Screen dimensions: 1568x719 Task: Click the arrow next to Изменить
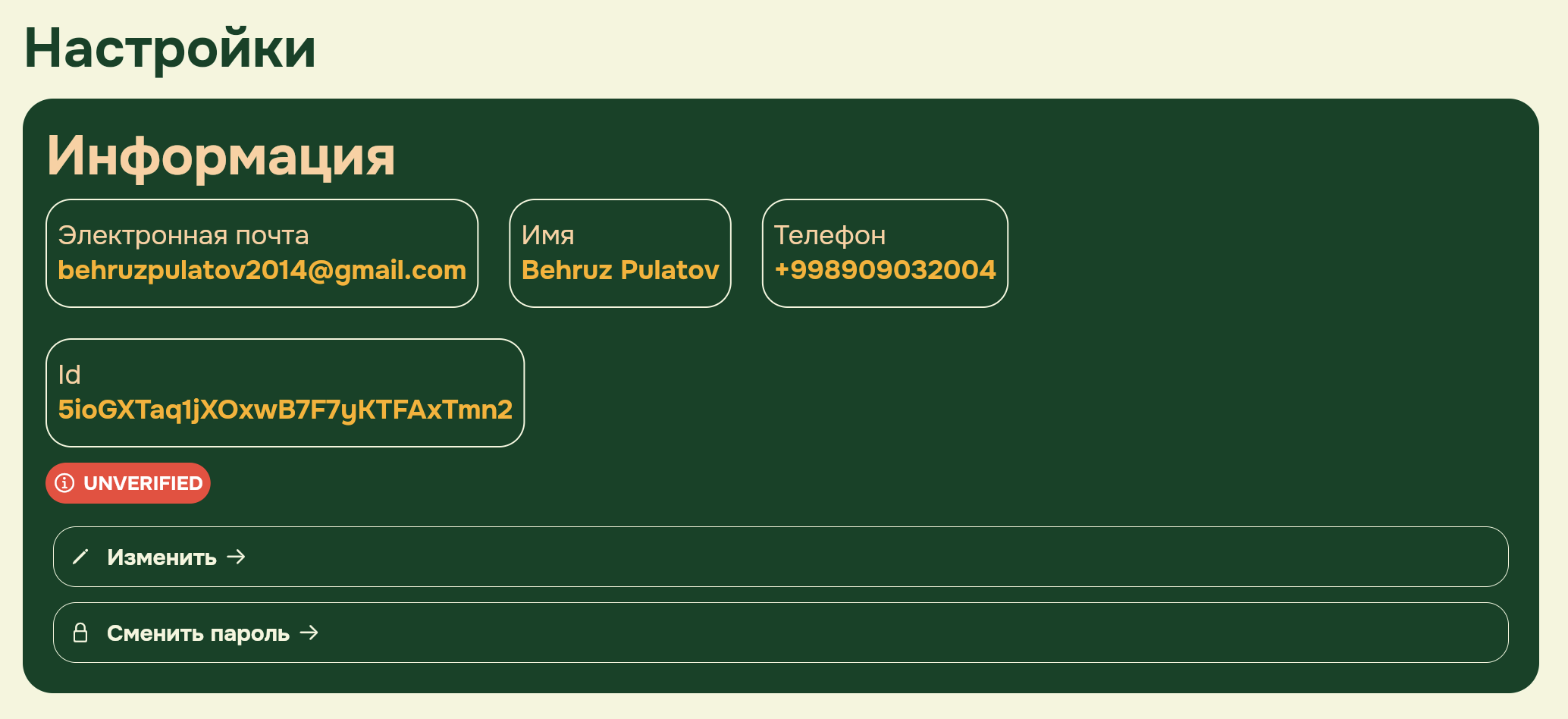coord(237,557)
